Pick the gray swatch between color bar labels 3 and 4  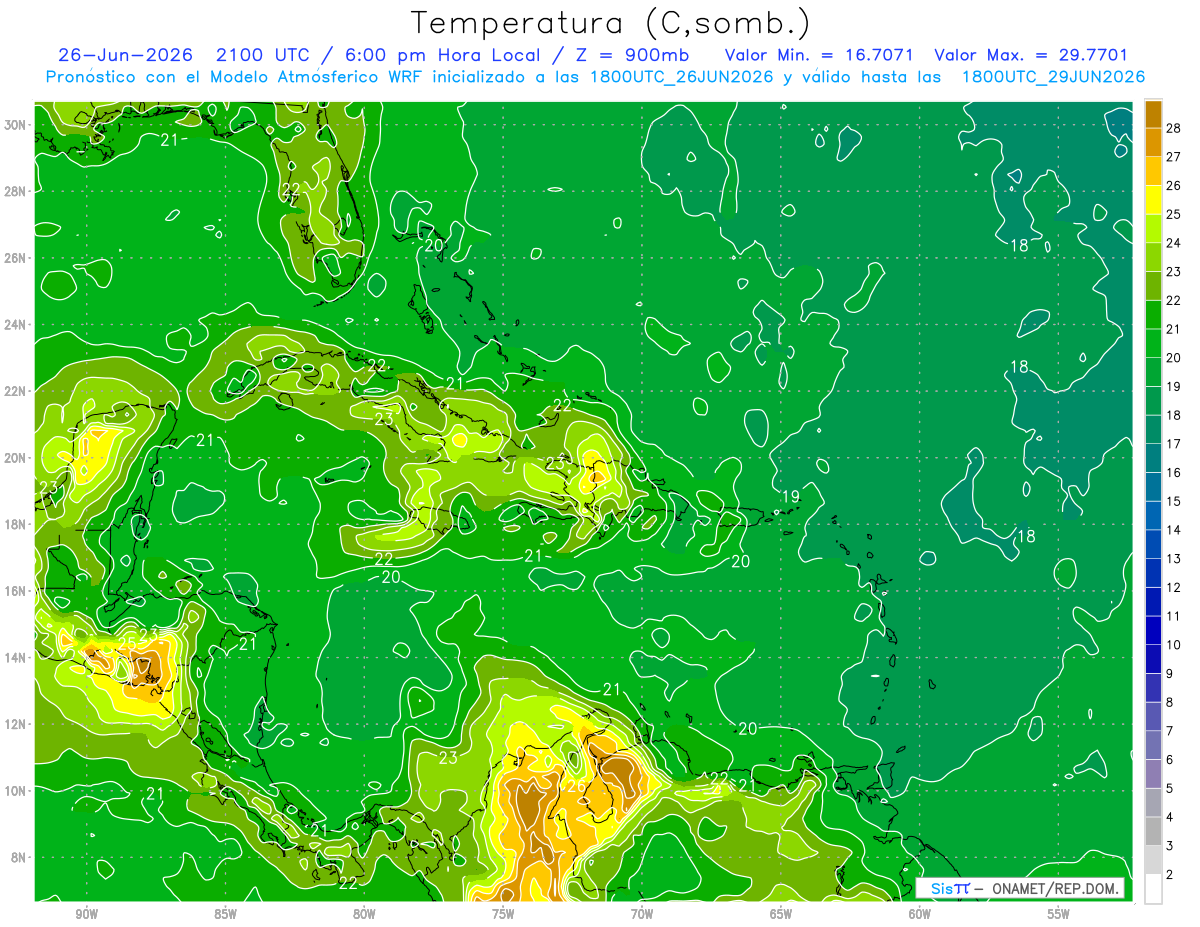point(1153,832)
